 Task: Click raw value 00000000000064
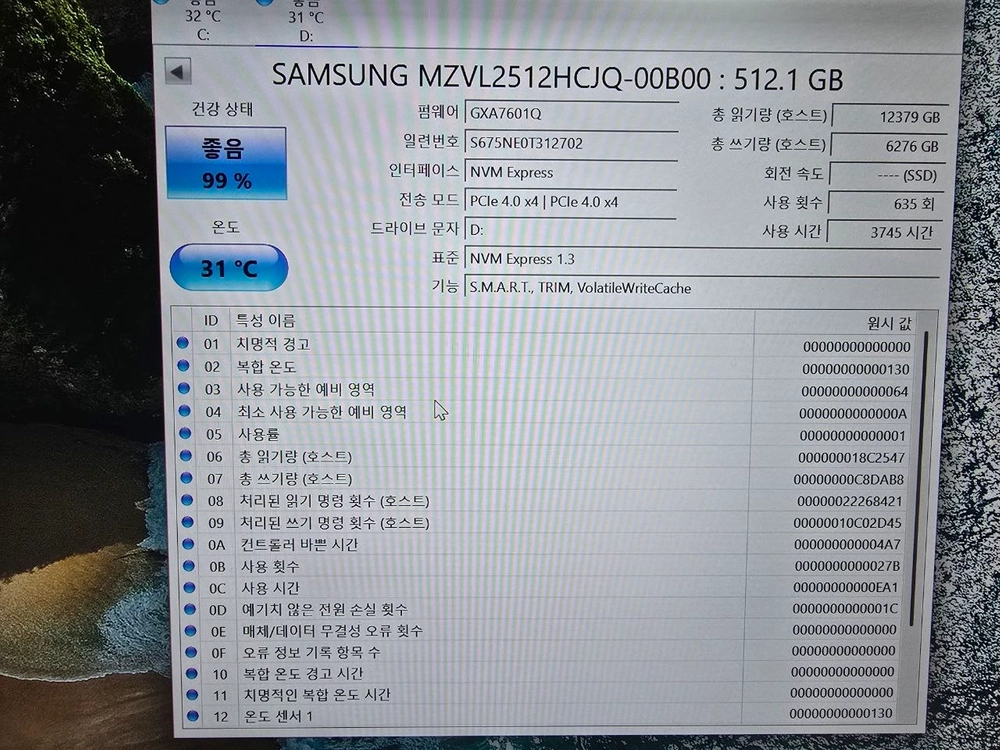tap(855, 392)
